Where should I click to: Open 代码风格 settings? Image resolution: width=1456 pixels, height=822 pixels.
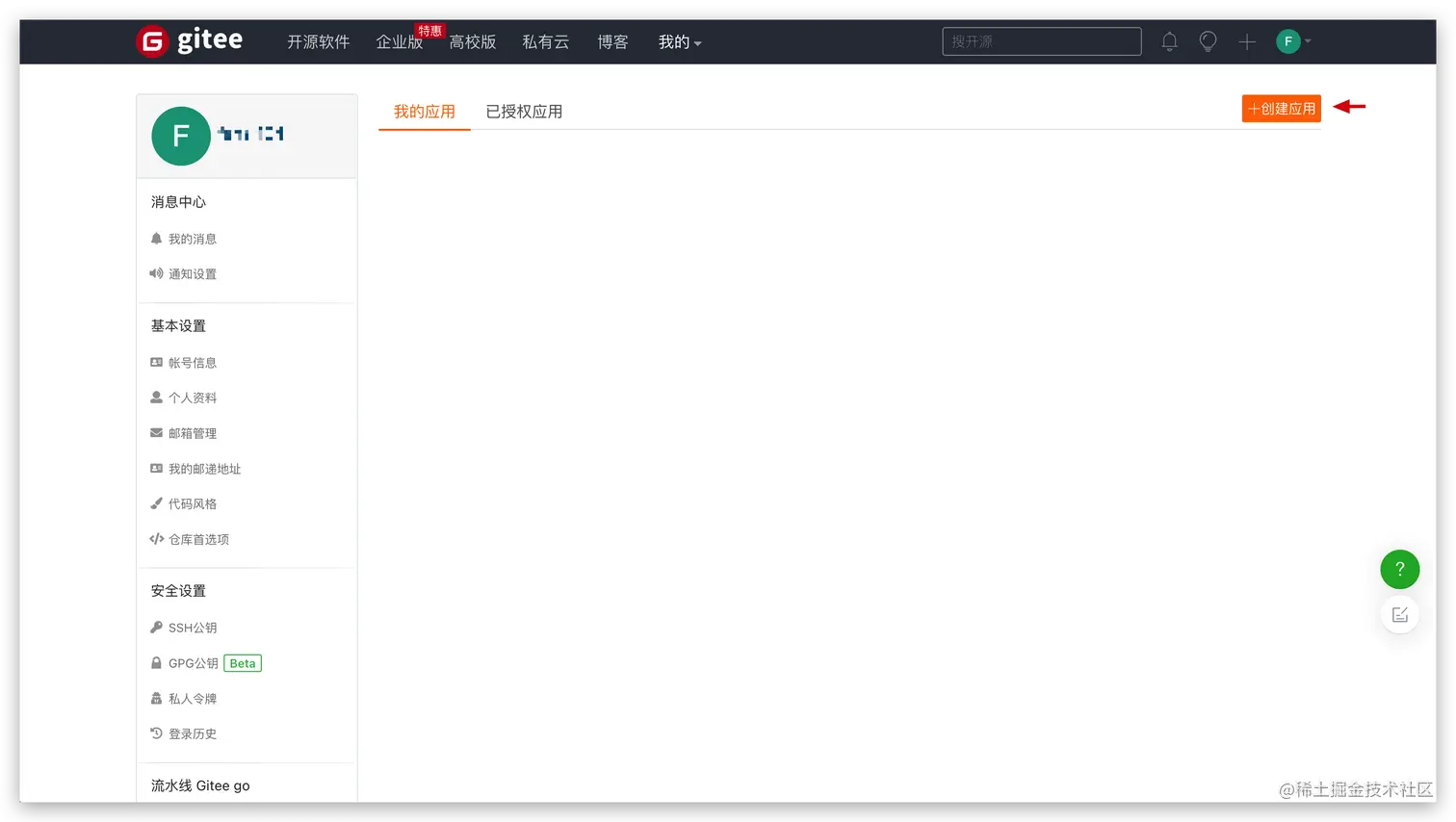pyautogui.click(x=184, y=503)
